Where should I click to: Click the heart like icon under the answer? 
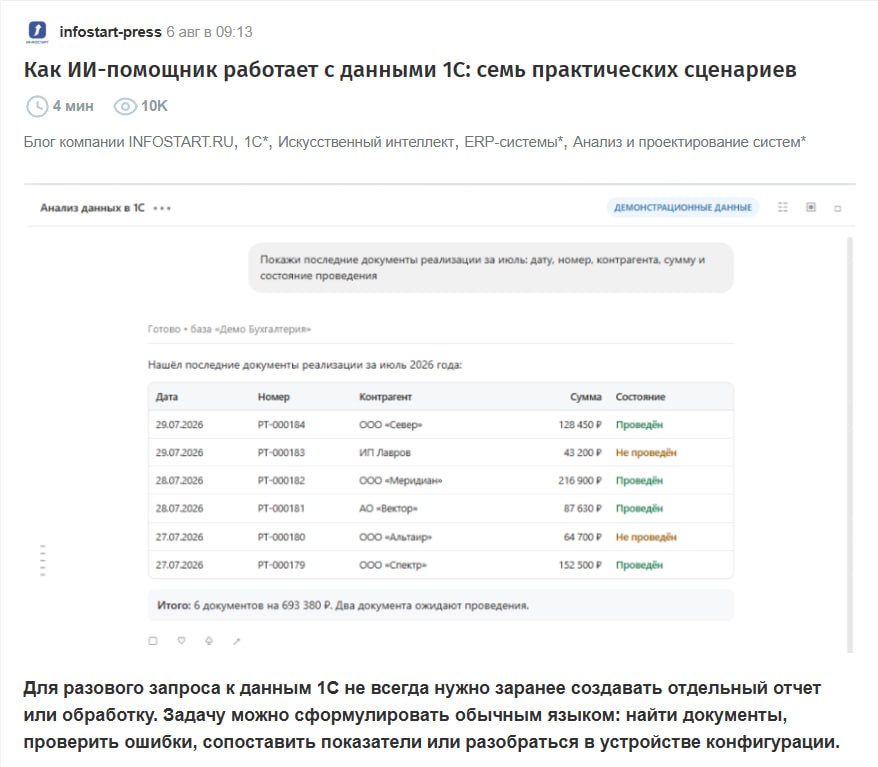coord(181,640)
